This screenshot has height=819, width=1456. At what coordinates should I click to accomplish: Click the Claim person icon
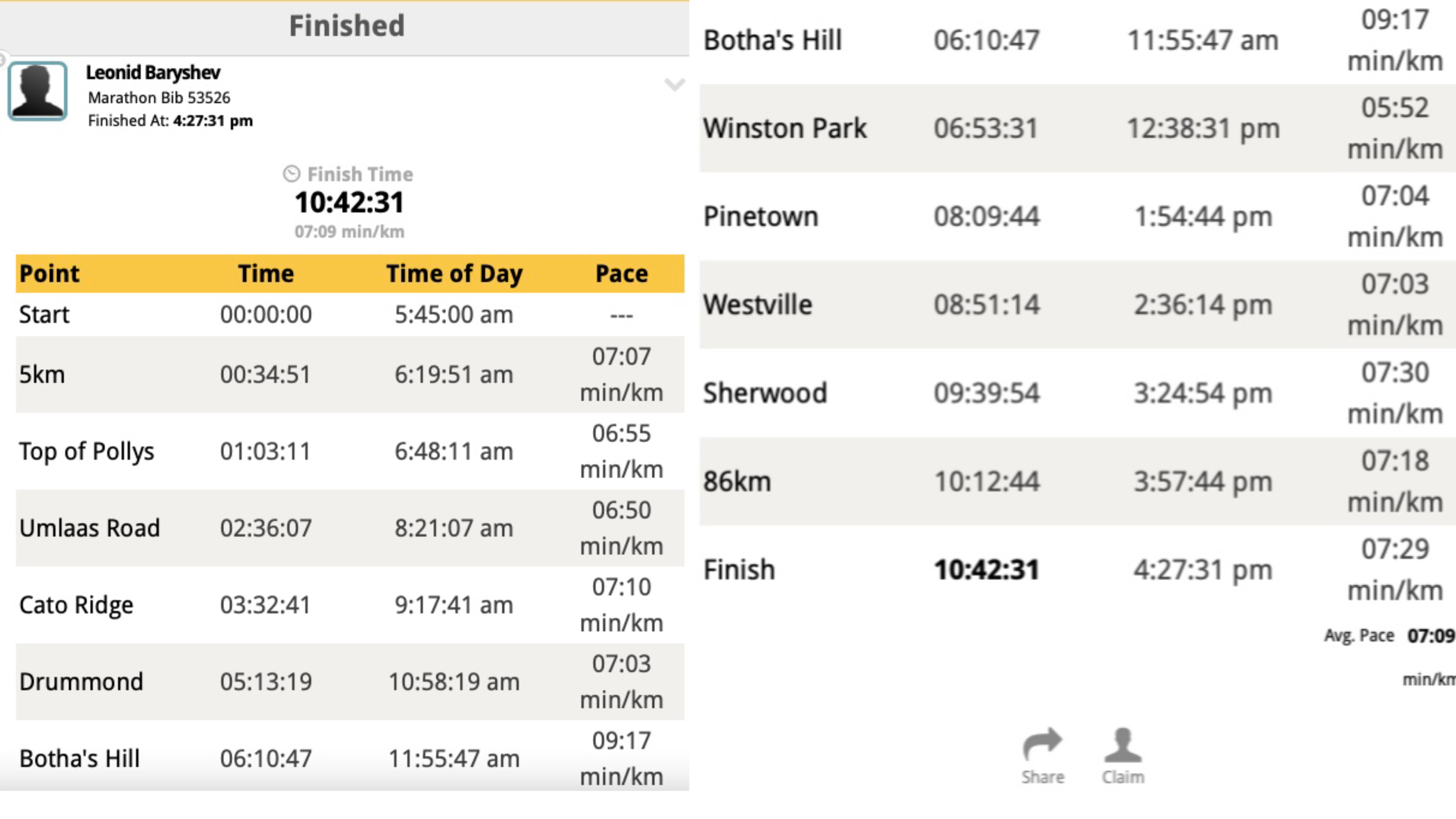point(1123,744)
